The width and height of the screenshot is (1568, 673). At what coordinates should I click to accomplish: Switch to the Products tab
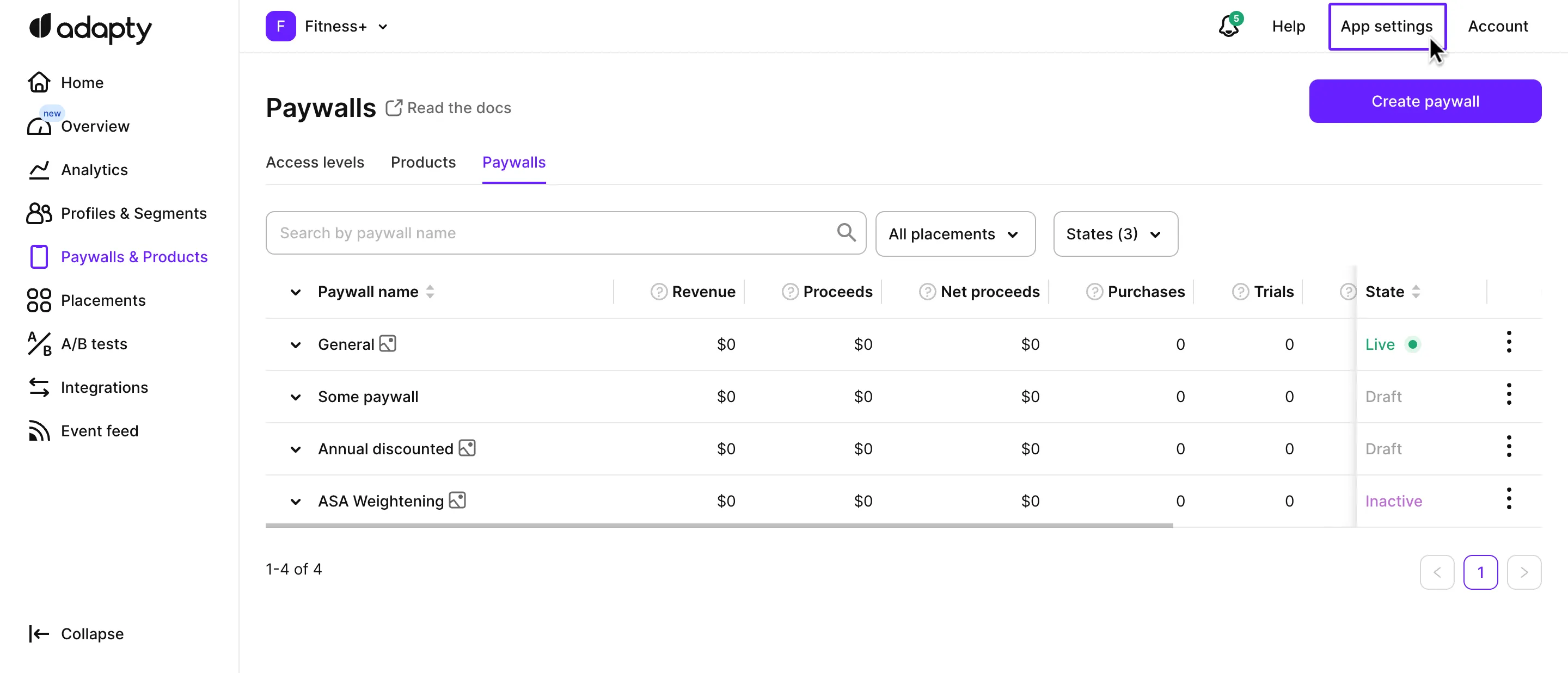pos(422,163)
